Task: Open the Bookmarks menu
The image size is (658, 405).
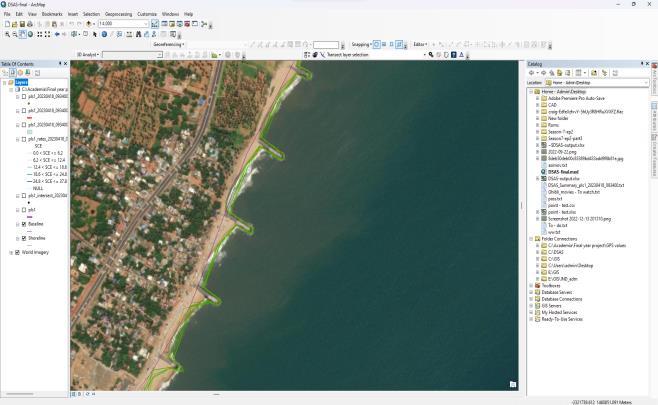Action: tap(52, 14)
